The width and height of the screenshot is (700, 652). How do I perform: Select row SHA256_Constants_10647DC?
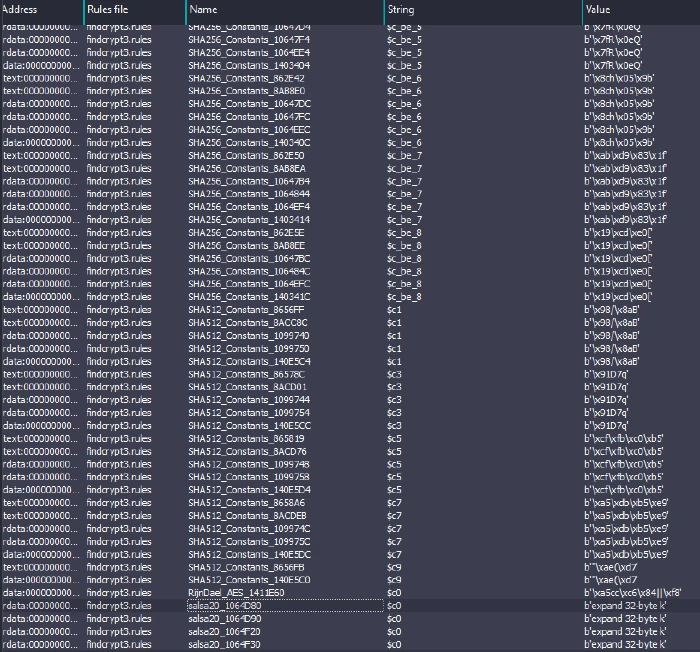pyautogui.click(x=350, y=104)
